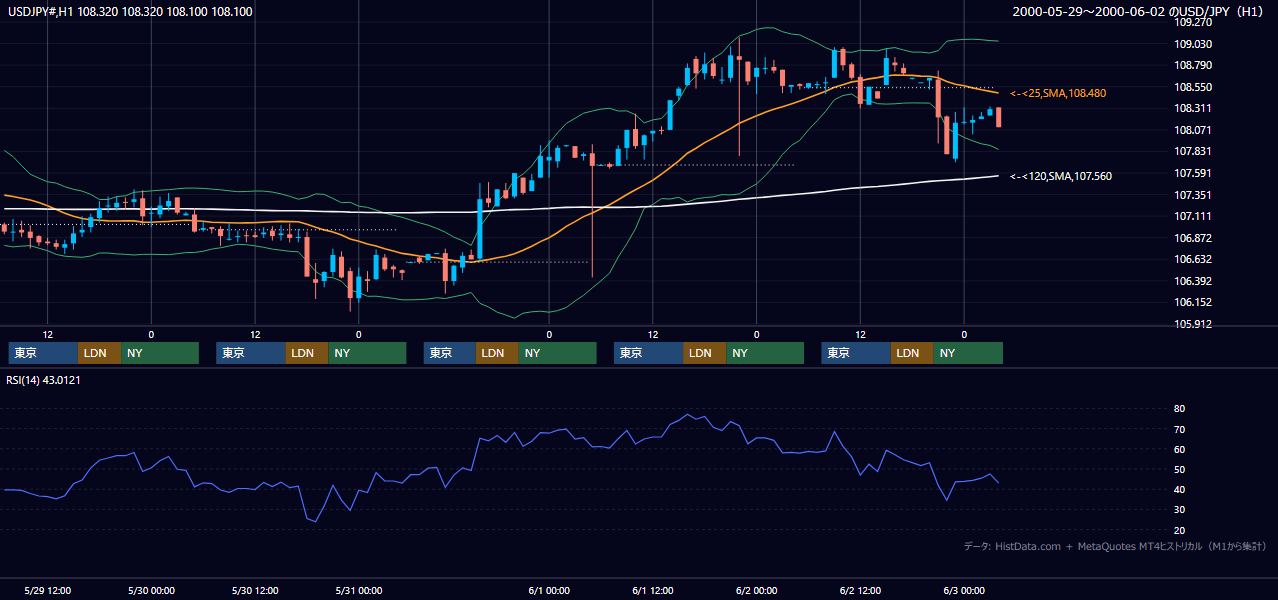Click the RSI scale value 70

click(1179, 429)
